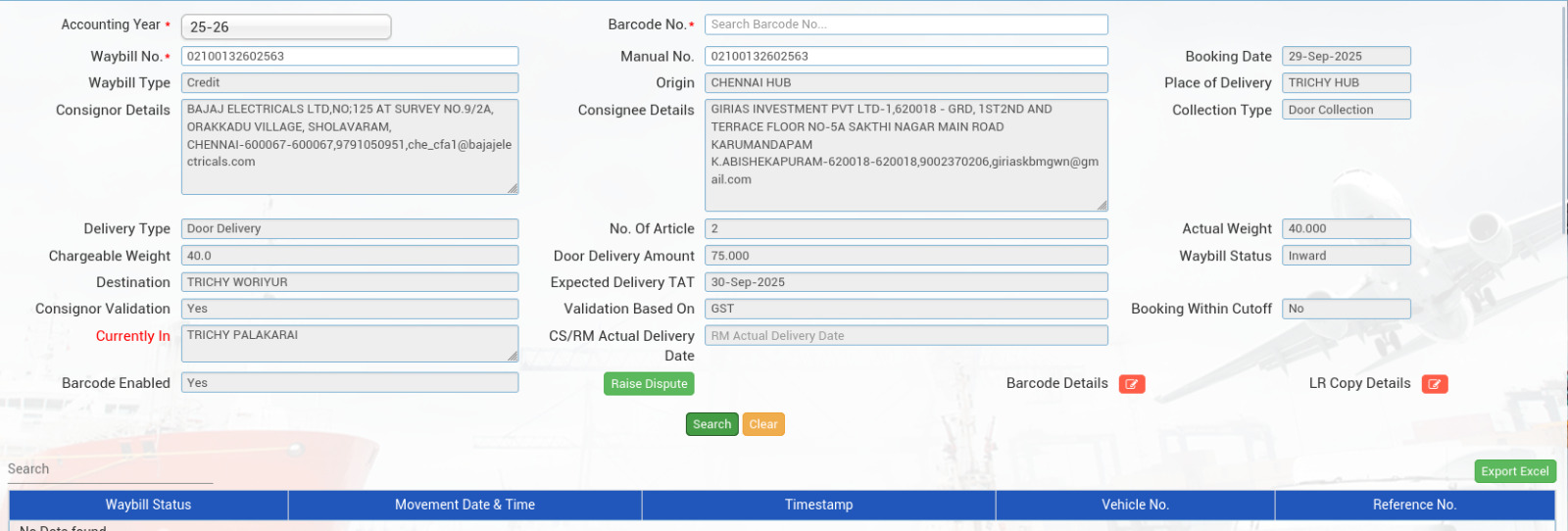Focus the Barcode No. search field
Image resolution: width=1568 pixels, height=531 pixels.
point(906,24)
